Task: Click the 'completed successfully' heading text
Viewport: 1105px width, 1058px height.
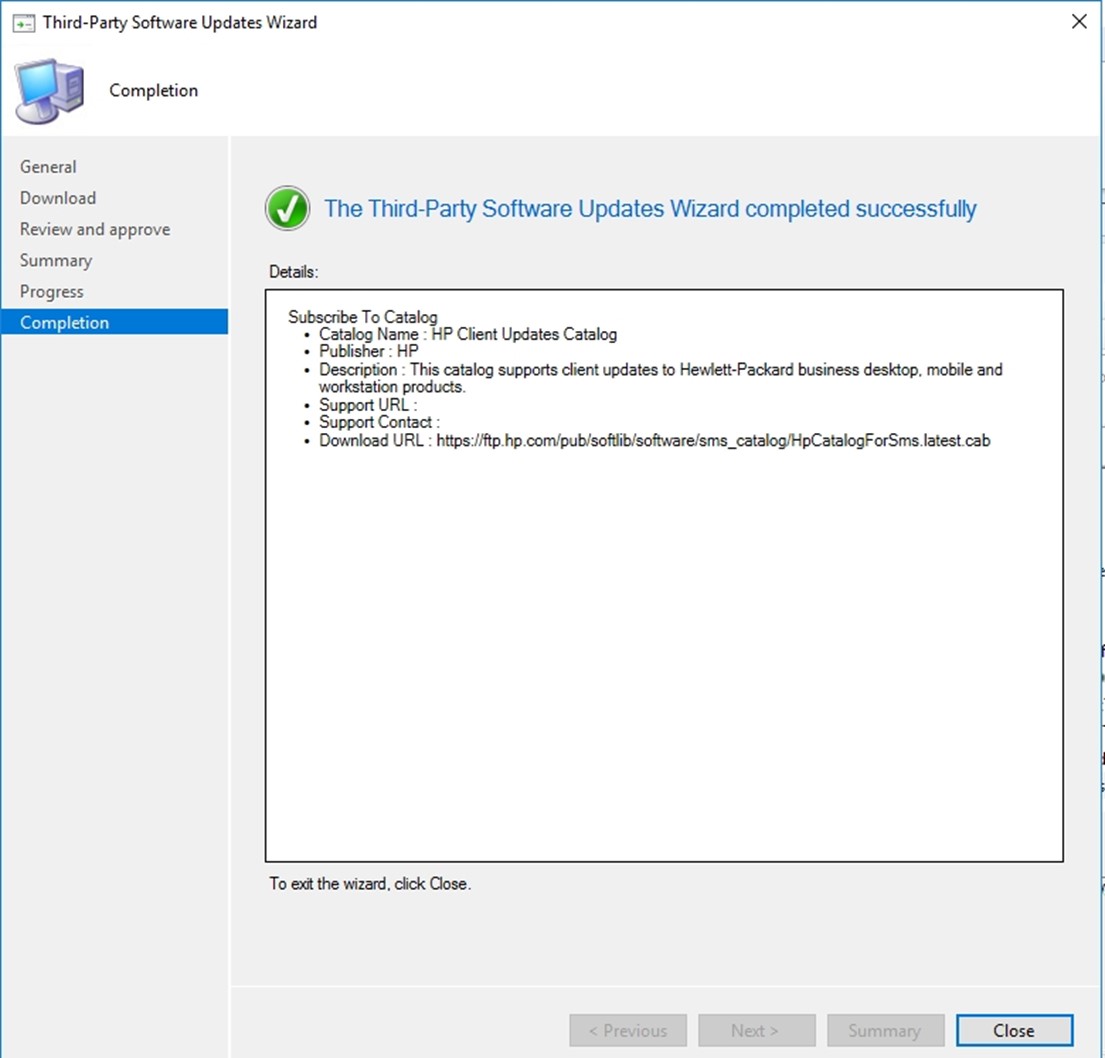Action: [650, 209]
